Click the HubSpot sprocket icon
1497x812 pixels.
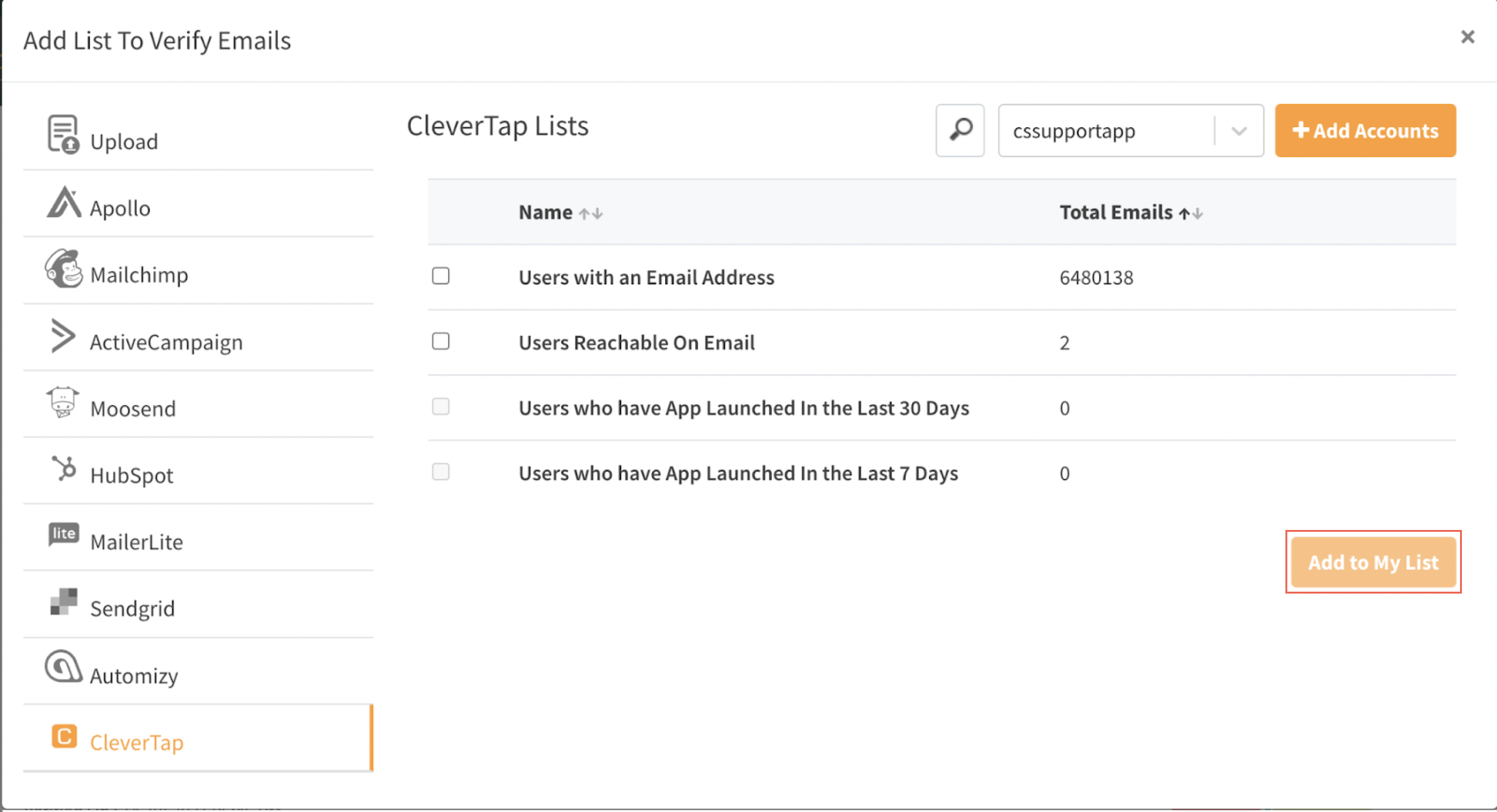tap(64, 469)
